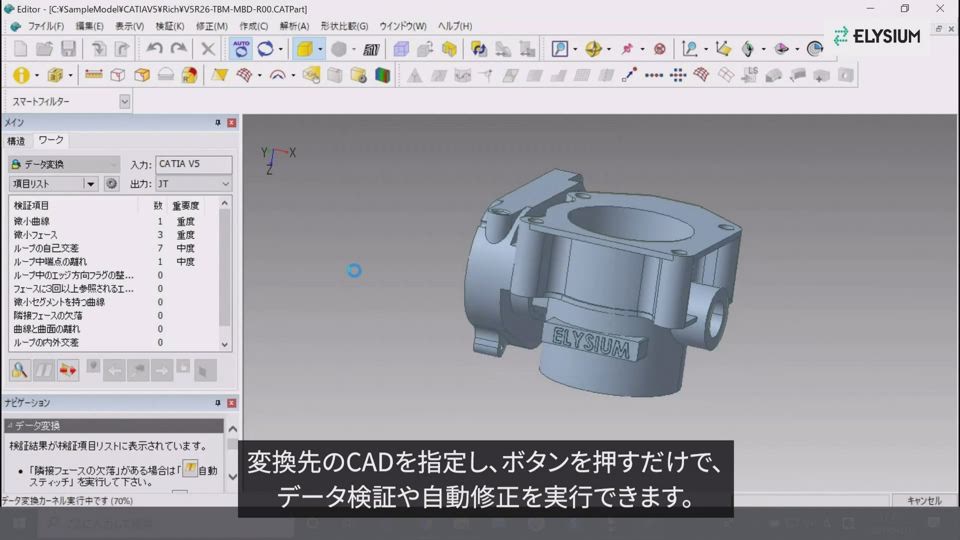Click the Save floppy disk icon
This screenshot has height=540, width=960.
click(x=69, y=48)
